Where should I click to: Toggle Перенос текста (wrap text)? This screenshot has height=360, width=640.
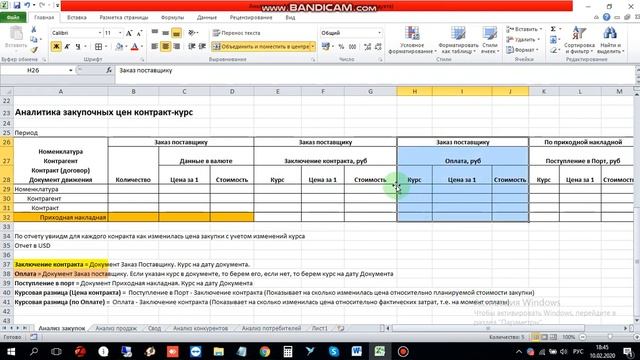pos(236,33)
